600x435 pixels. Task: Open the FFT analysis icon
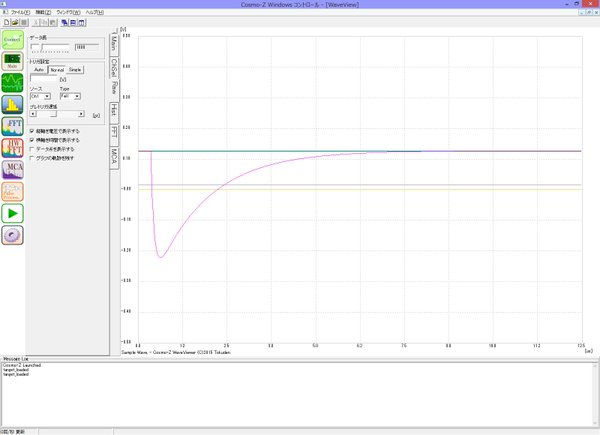point(13,126)
